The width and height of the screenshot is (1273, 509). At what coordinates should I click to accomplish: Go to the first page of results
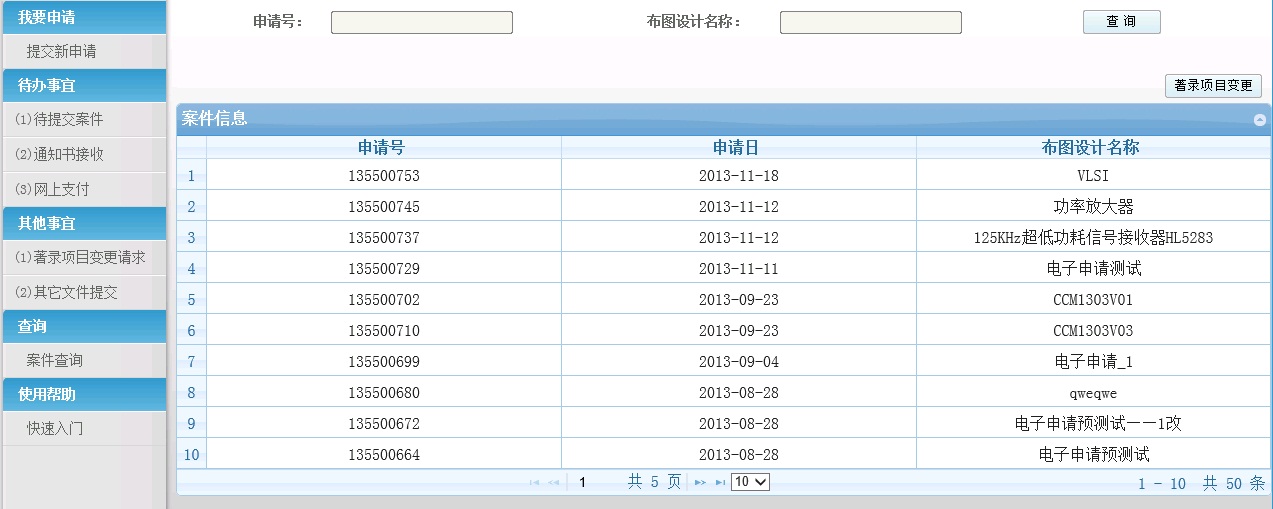534,483
